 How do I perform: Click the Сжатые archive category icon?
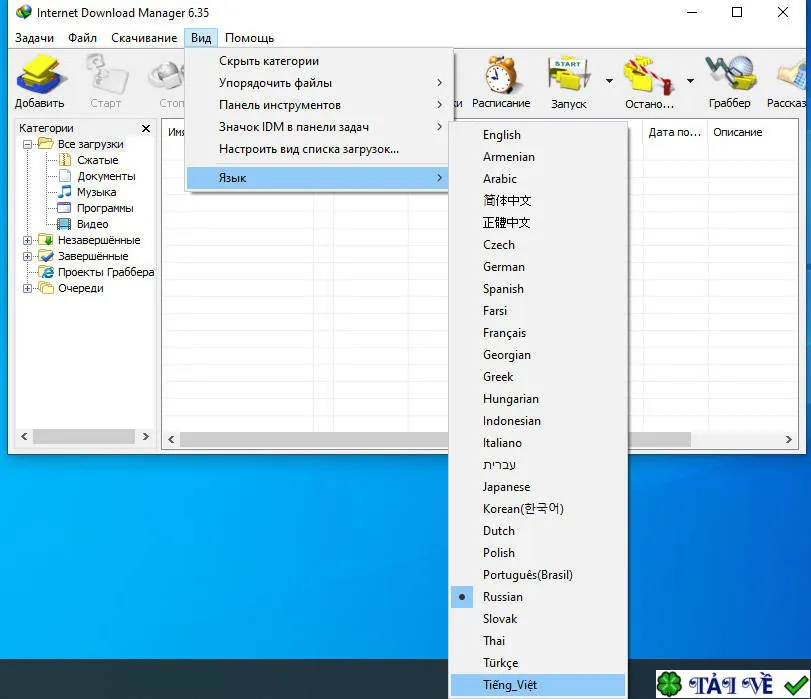coord(65,160)
